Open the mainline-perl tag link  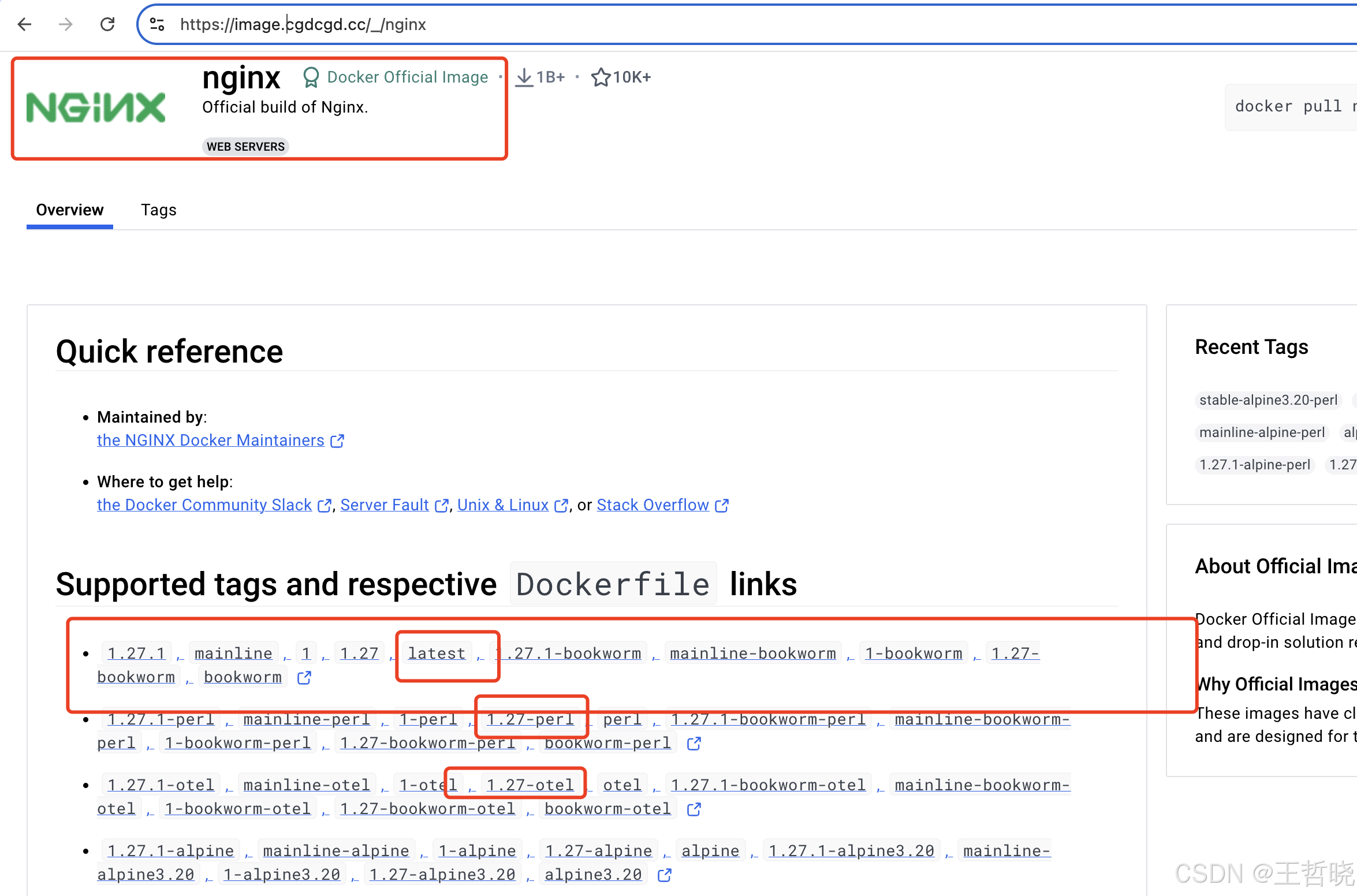307,719
